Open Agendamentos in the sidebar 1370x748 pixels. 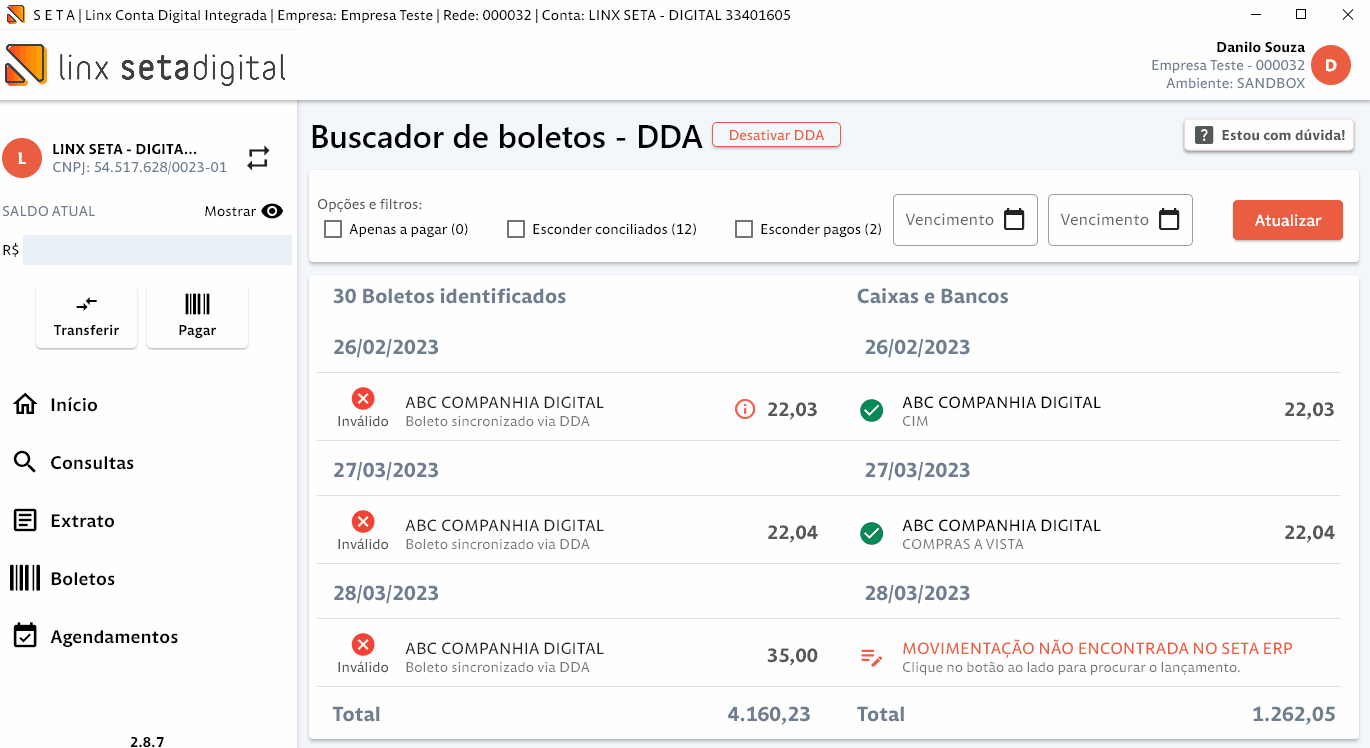click(x=114, y=637)
